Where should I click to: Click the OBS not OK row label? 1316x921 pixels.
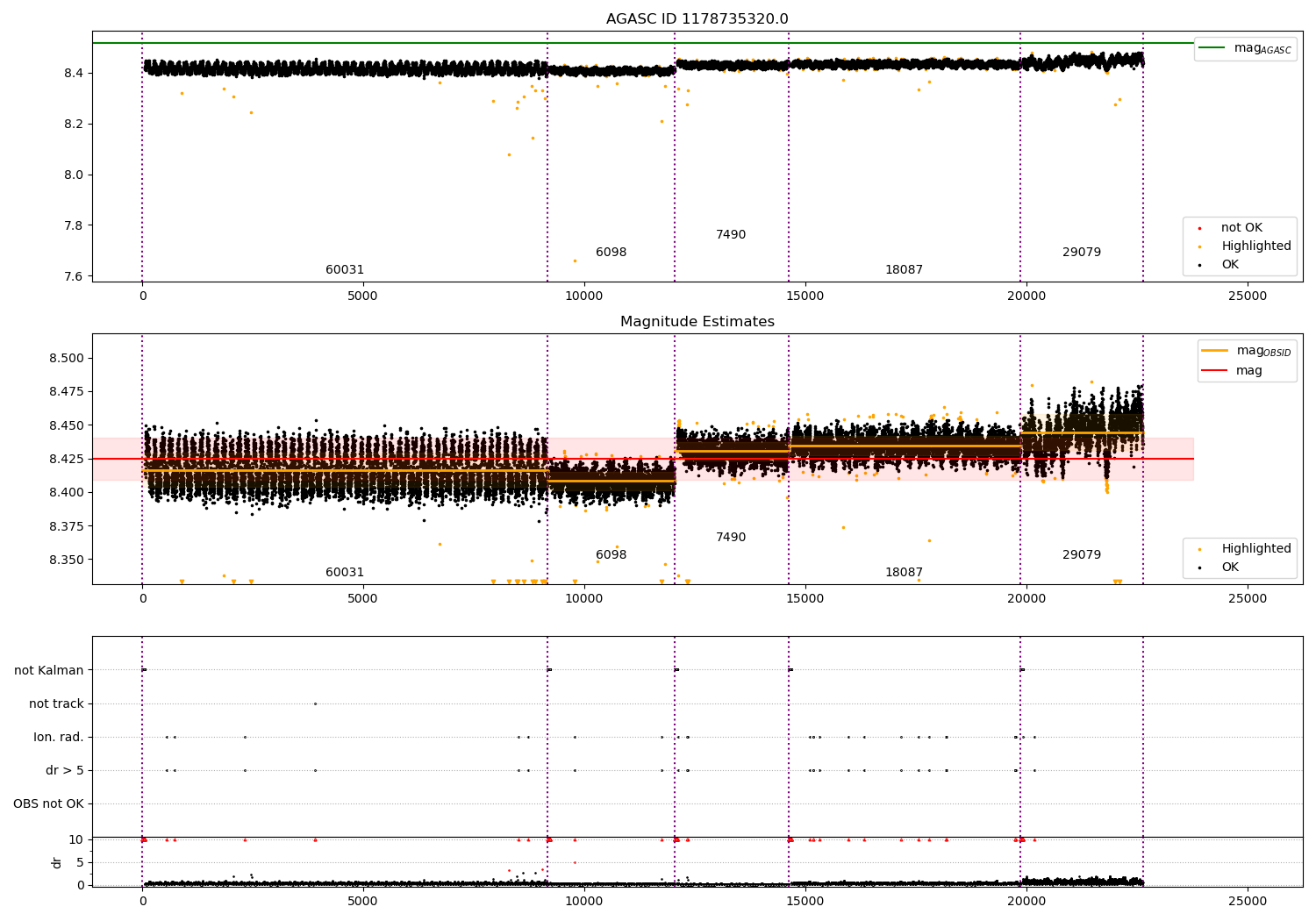pos(49,804)
